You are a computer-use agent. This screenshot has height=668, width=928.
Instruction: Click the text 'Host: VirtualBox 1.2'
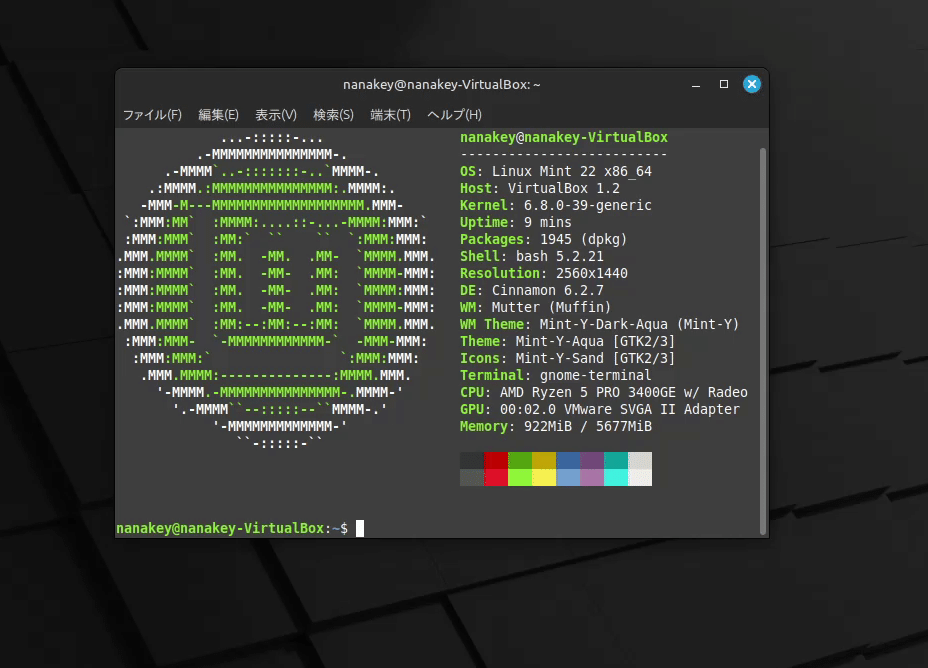coord(540,189)
